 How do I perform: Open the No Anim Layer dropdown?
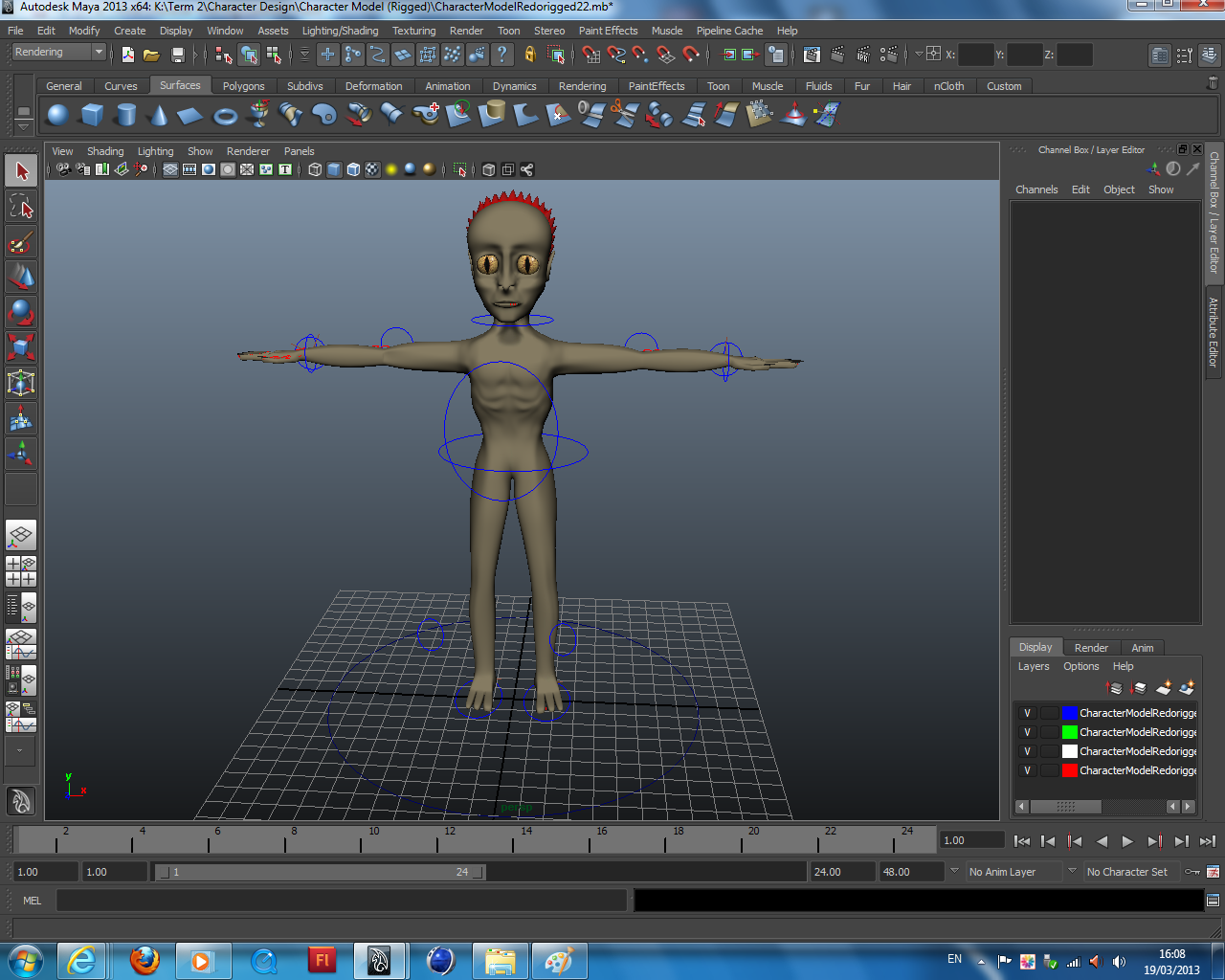click(x=1014, y=872)
